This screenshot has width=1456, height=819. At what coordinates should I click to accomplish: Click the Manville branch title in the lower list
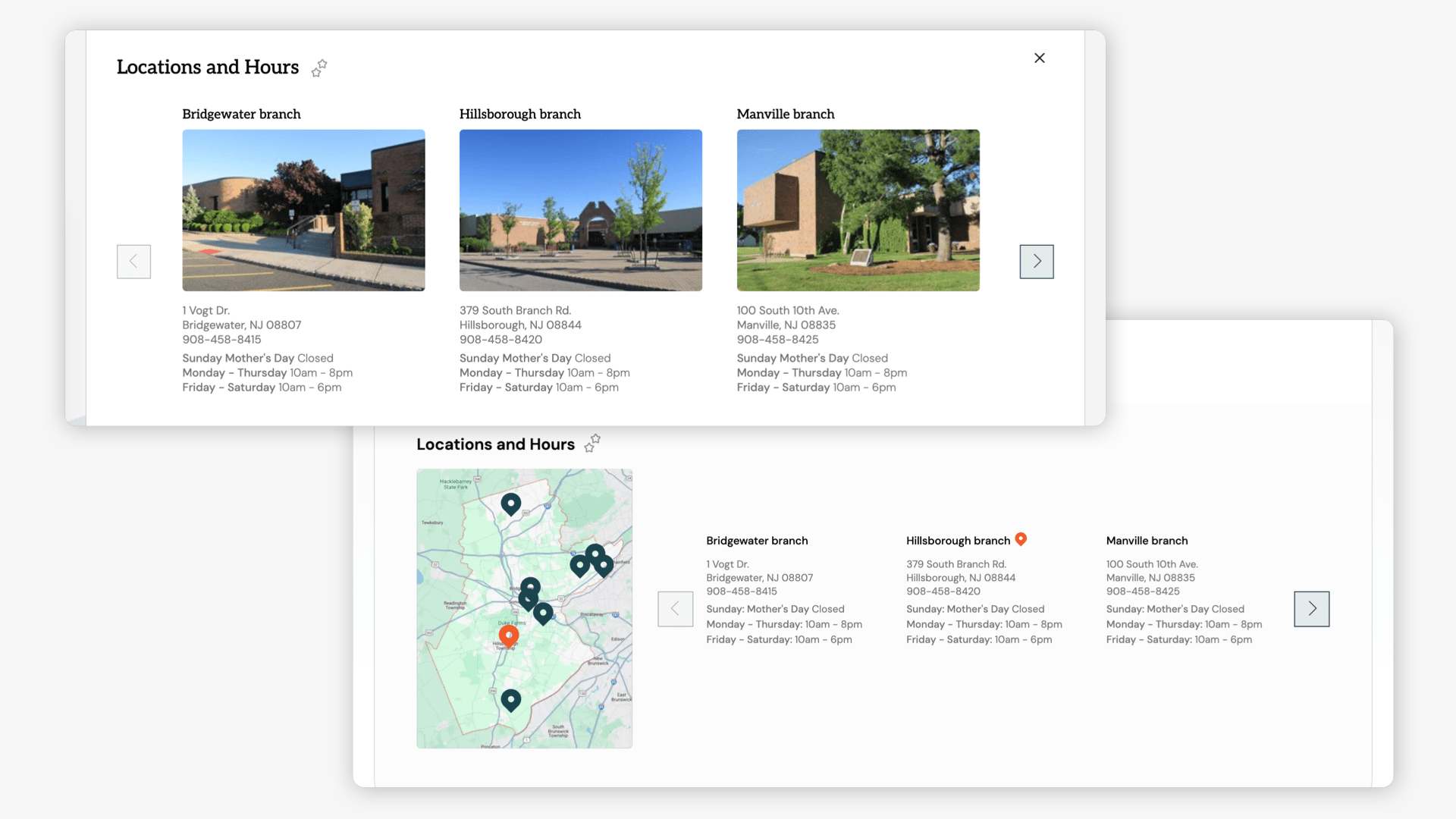coord(1147,541)
